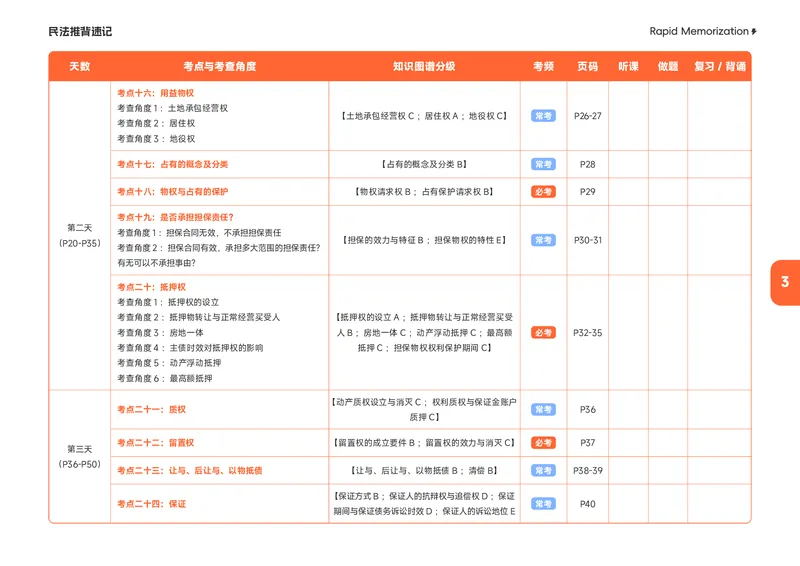Click 【让与、后让与、以物抵债 B；清偿 B】 cell
Image resolution: width=800 pixels, height=566 pixels.
click(424, 471)
